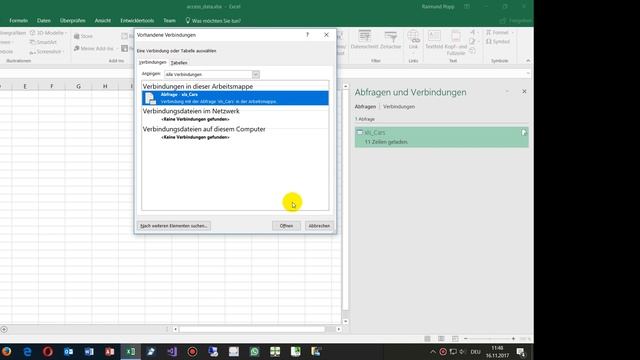Image resolution: width=640 pixels, height=360 pixels.
Task: Click the query page icon beside xls_Cars
Action: [x=524, y=133]
